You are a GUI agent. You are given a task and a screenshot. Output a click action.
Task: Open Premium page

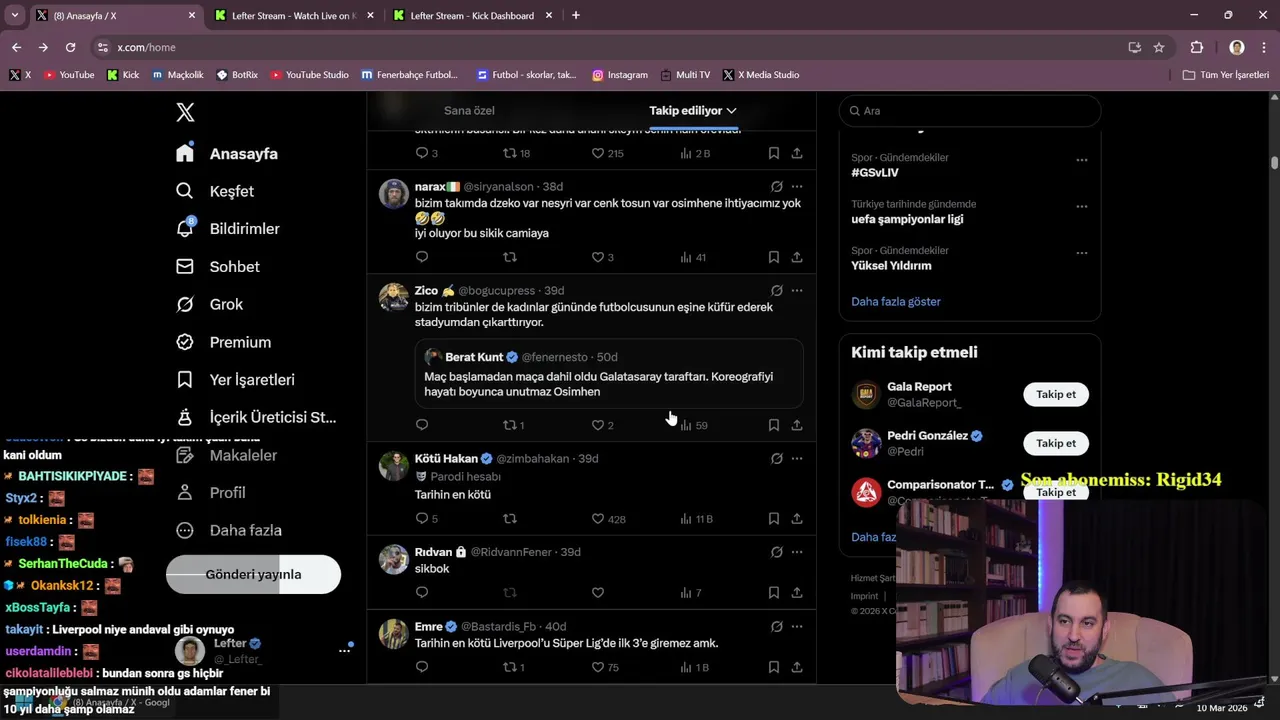(223, 342)
